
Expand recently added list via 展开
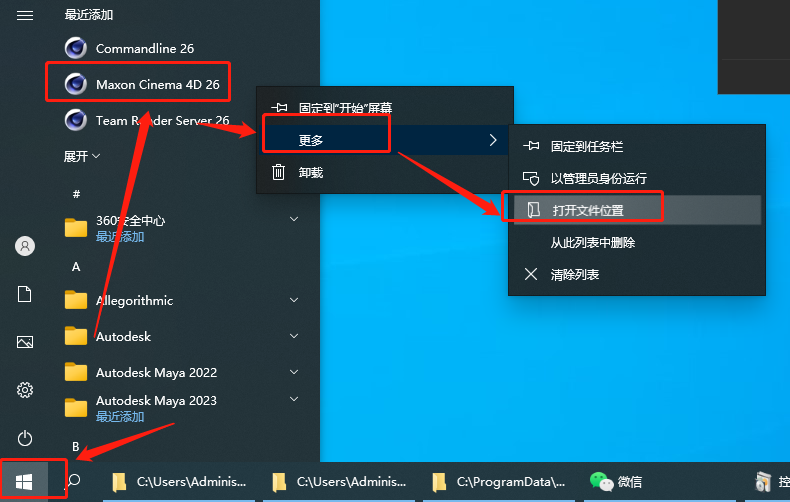[x=82, y=157]
